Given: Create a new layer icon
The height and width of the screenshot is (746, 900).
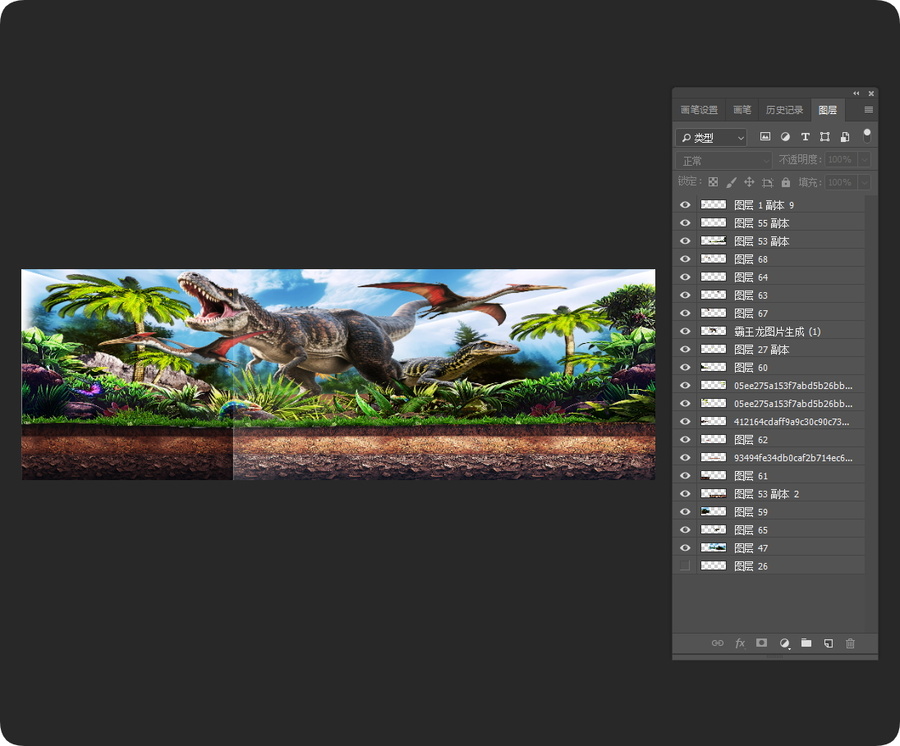Looking at the screenshot, I should [x=828, y=643].
